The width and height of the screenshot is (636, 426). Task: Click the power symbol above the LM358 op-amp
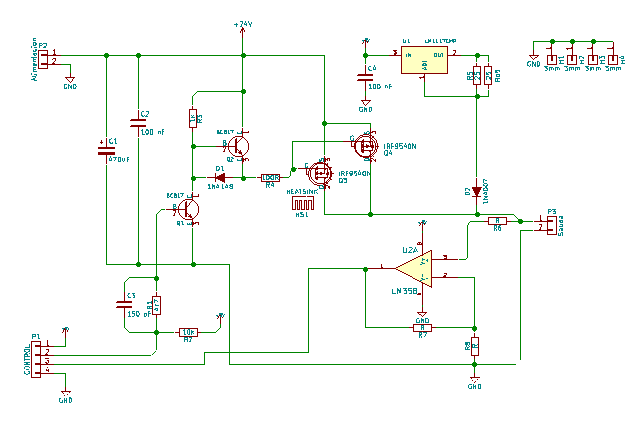tap(423, 224)
